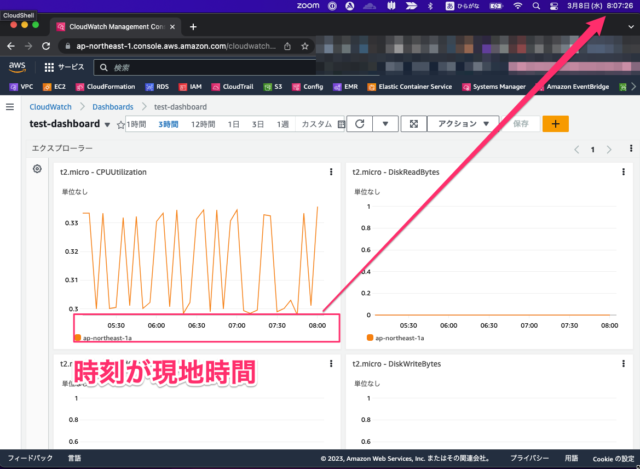Select the 1週 time range
Image resolution: width=640 pixels, height=469 pixels.
pos(282,124)
